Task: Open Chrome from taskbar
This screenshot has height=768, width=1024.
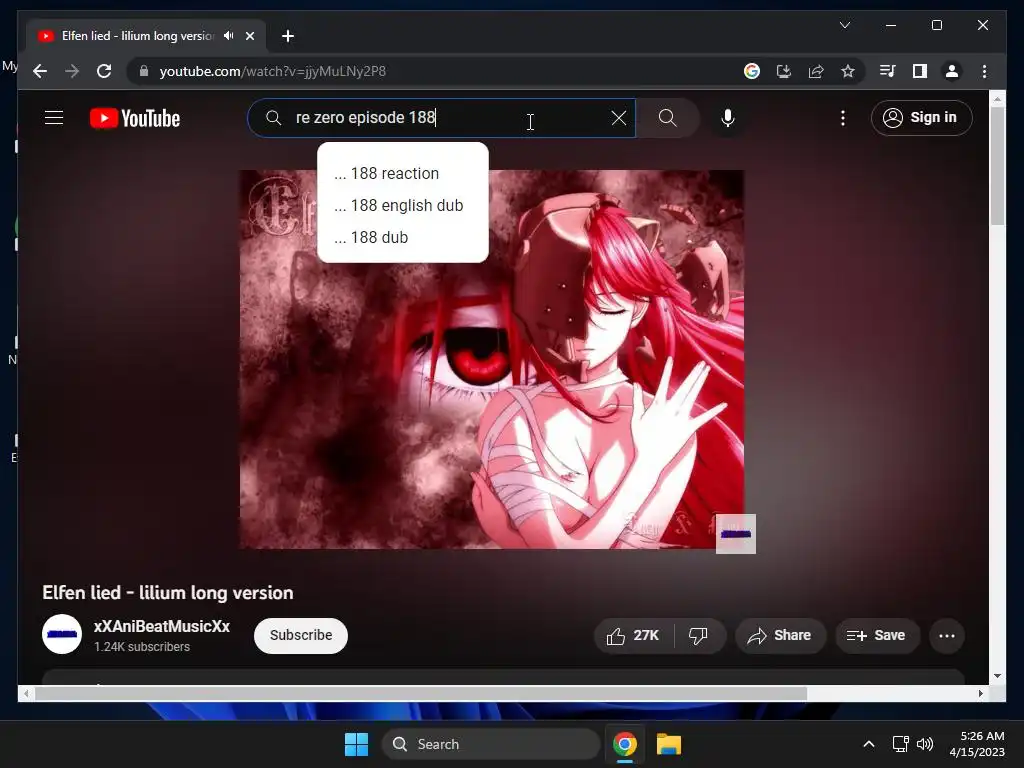Action: click(x=625, y=744)
